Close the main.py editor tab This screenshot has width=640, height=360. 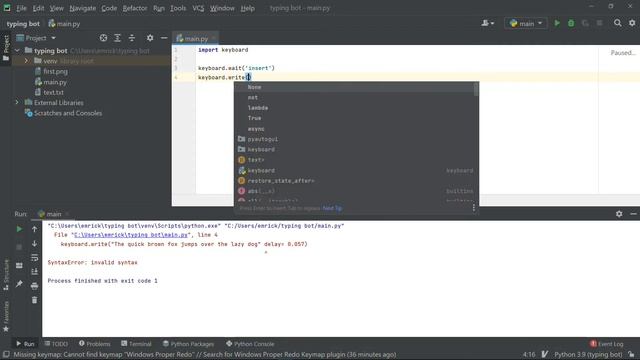tap(213, 38)
